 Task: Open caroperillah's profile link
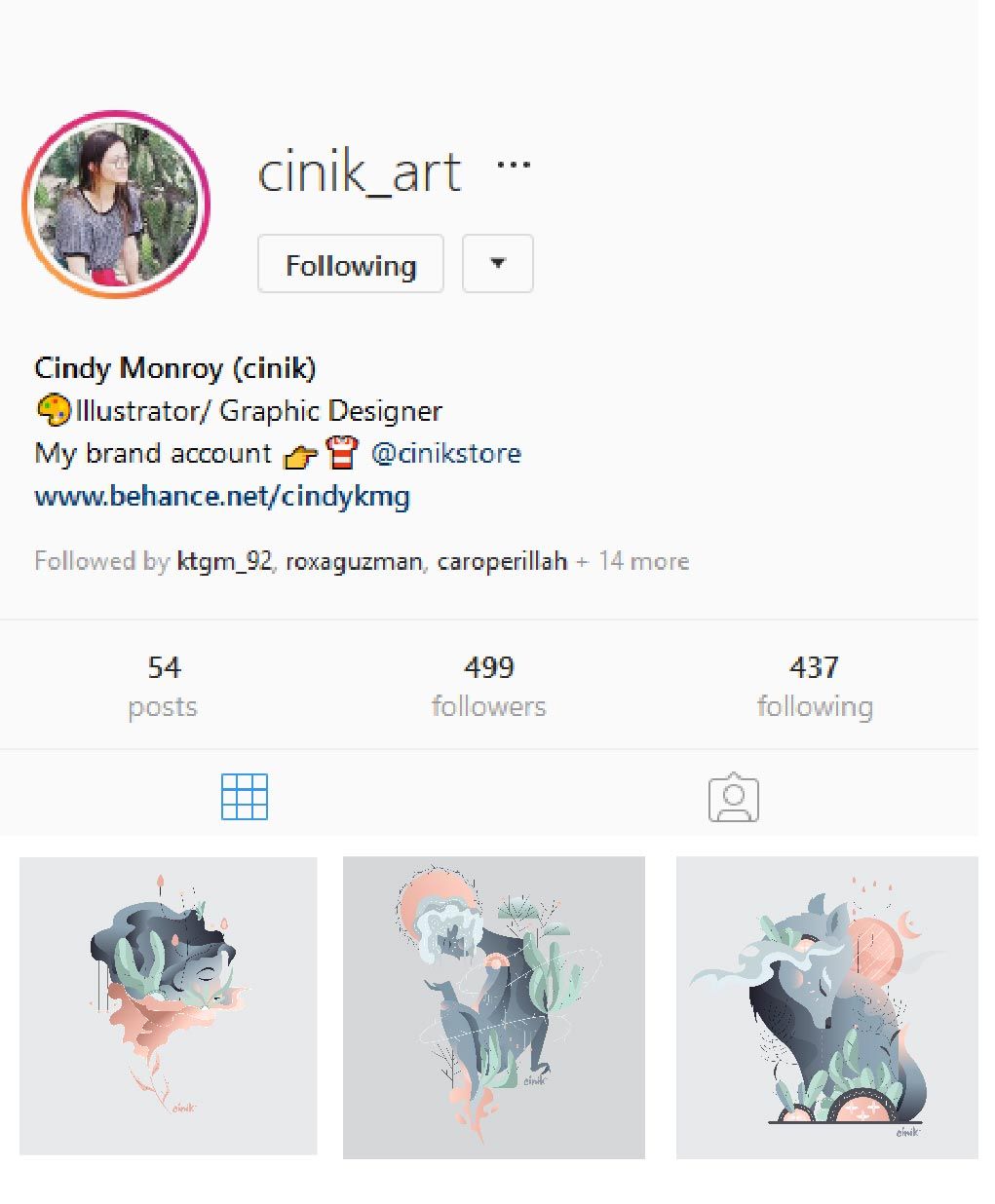[x=502, y=561]
